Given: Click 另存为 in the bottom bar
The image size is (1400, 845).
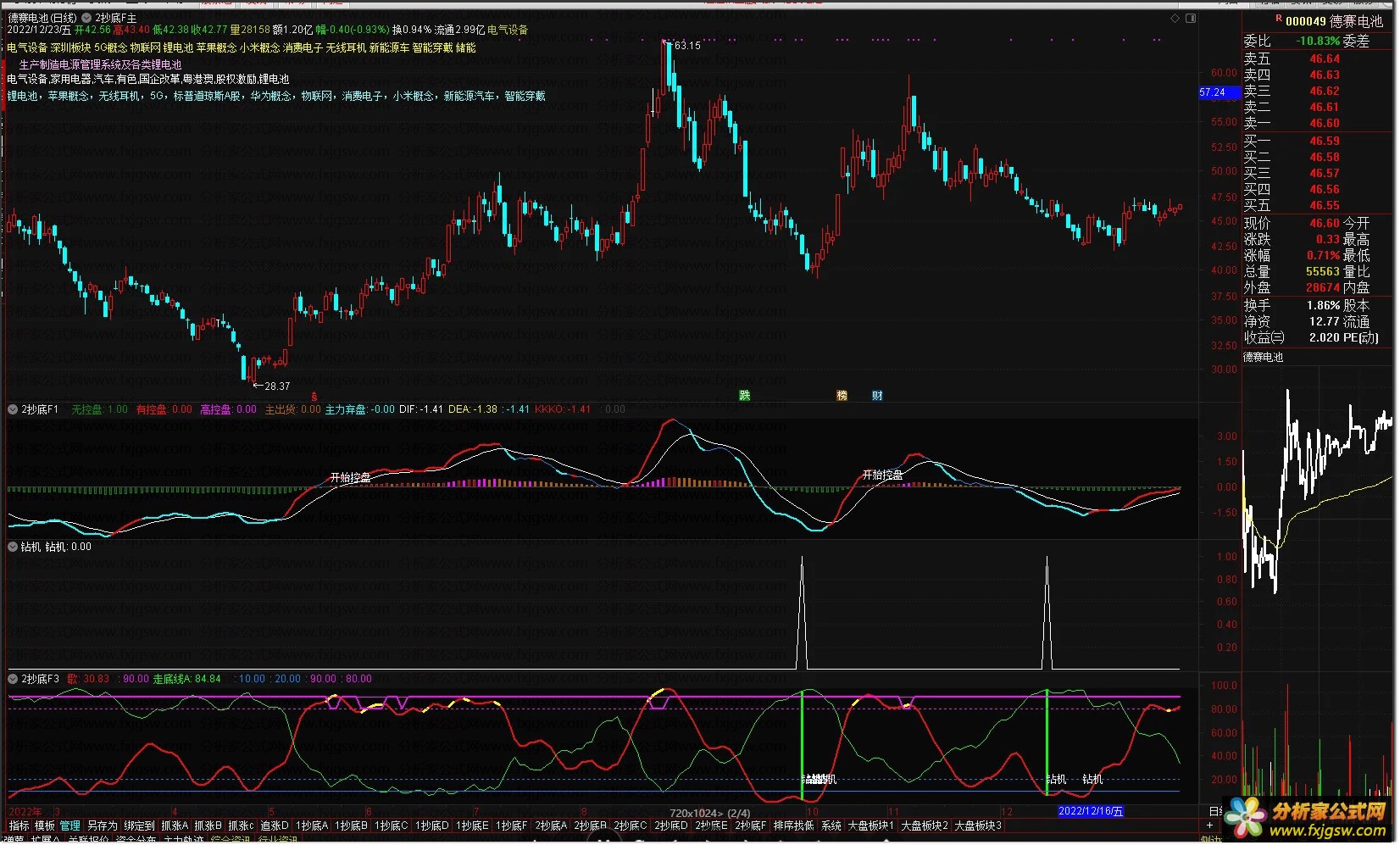Looking at the screenshot, I should click(x=103, y=826).
